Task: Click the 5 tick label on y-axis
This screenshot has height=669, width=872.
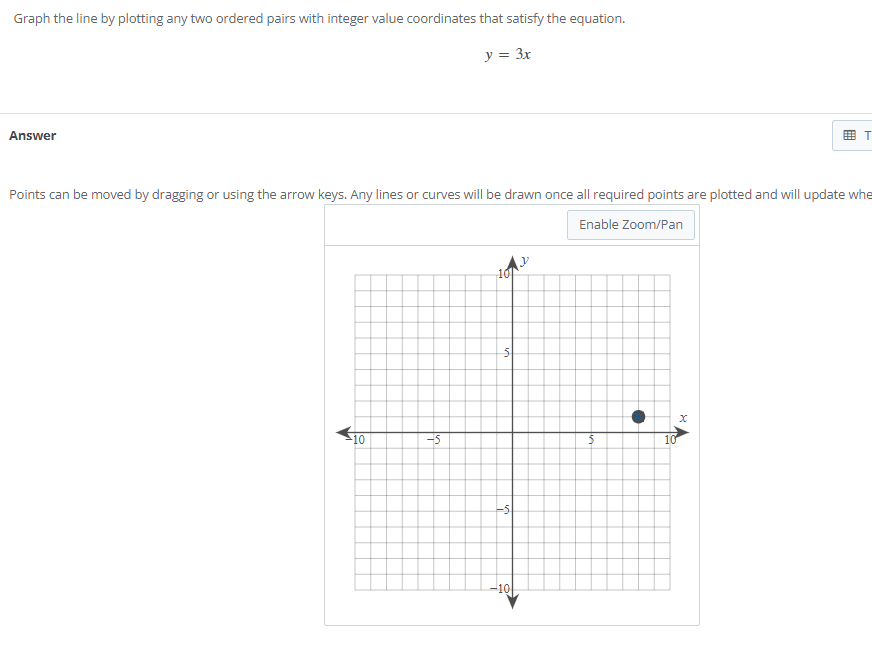Action: [505, 351]
